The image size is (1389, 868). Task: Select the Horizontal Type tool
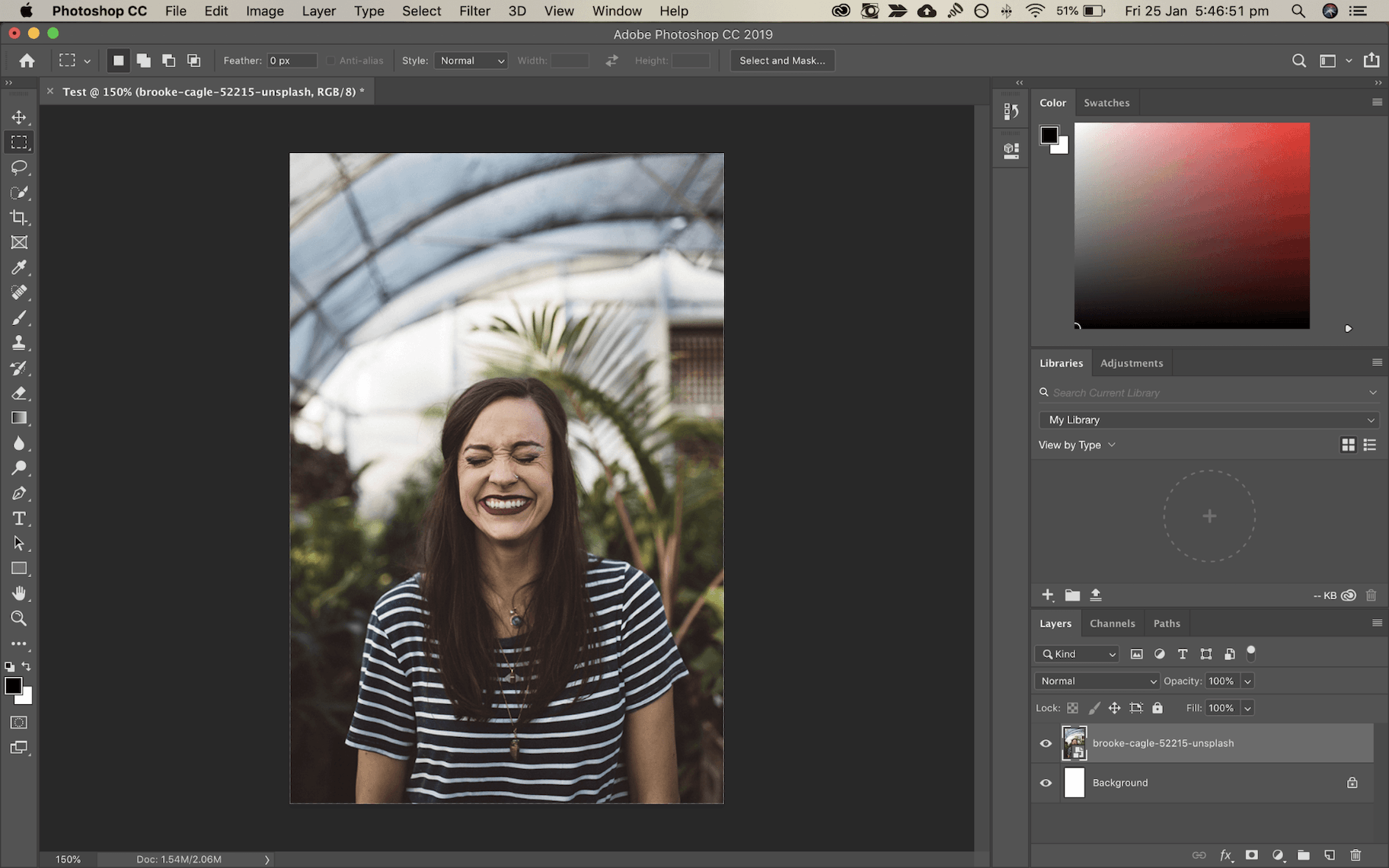coord(19,519)
